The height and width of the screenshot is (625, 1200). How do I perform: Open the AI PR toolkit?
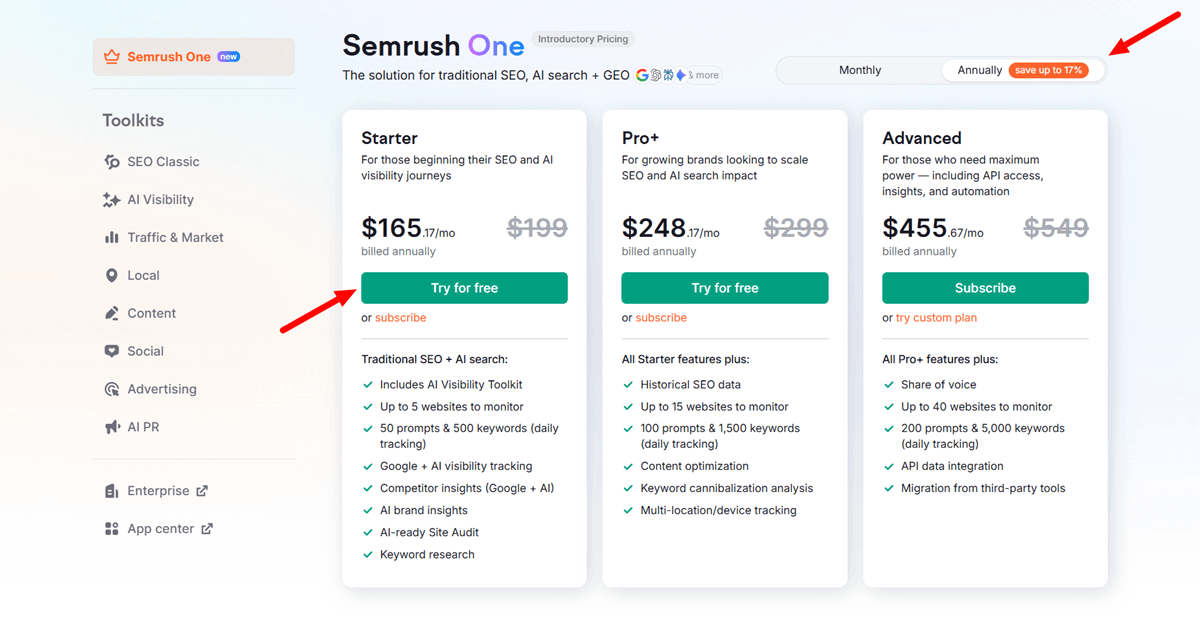(113, 427)
